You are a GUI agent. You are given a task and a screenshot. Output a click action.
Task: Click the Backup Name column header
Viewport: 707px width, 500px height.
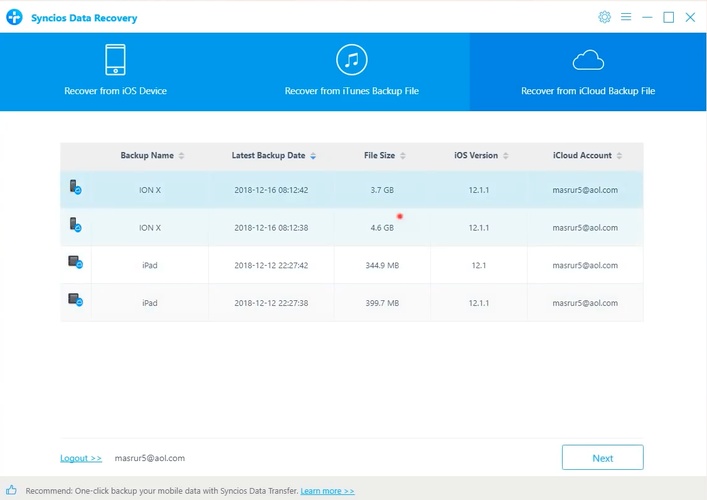[147, 156]
